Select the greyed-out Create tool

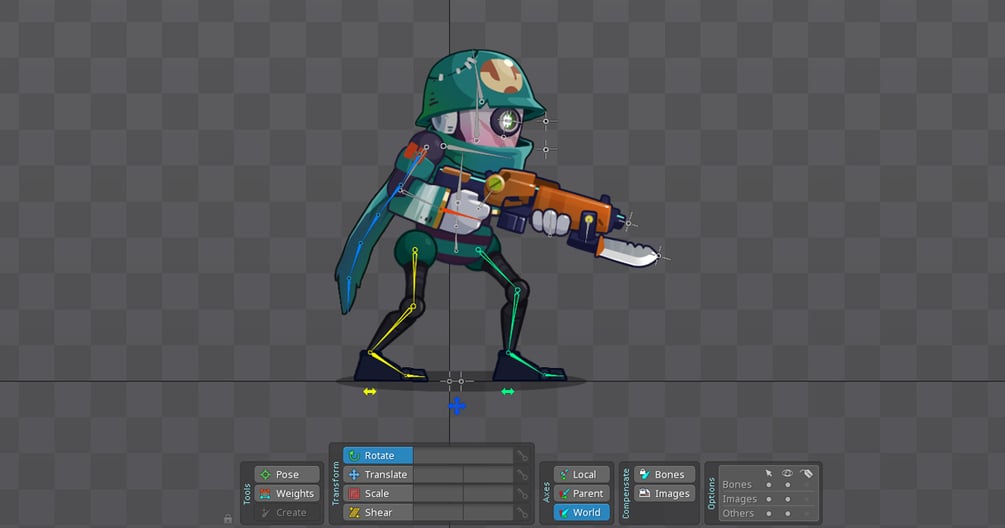(x=287, y=513)
